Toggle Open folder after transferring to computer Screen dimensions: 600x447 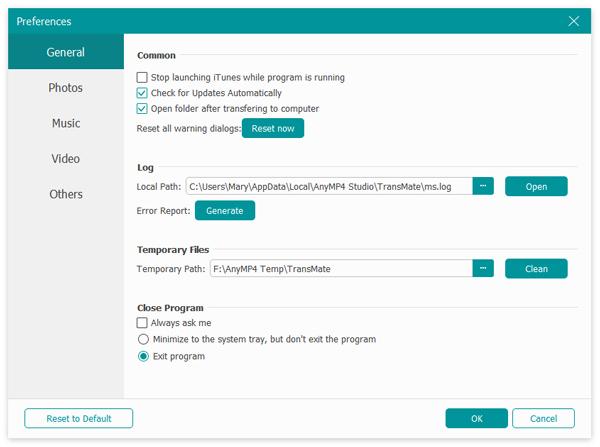[142, 108]
